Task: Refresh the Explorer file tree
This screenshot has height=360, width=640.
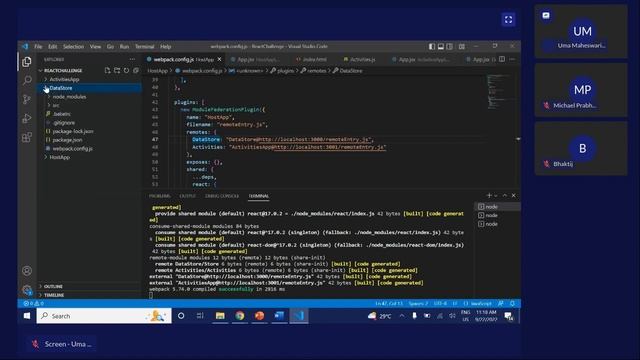Action: click(127, 71)
